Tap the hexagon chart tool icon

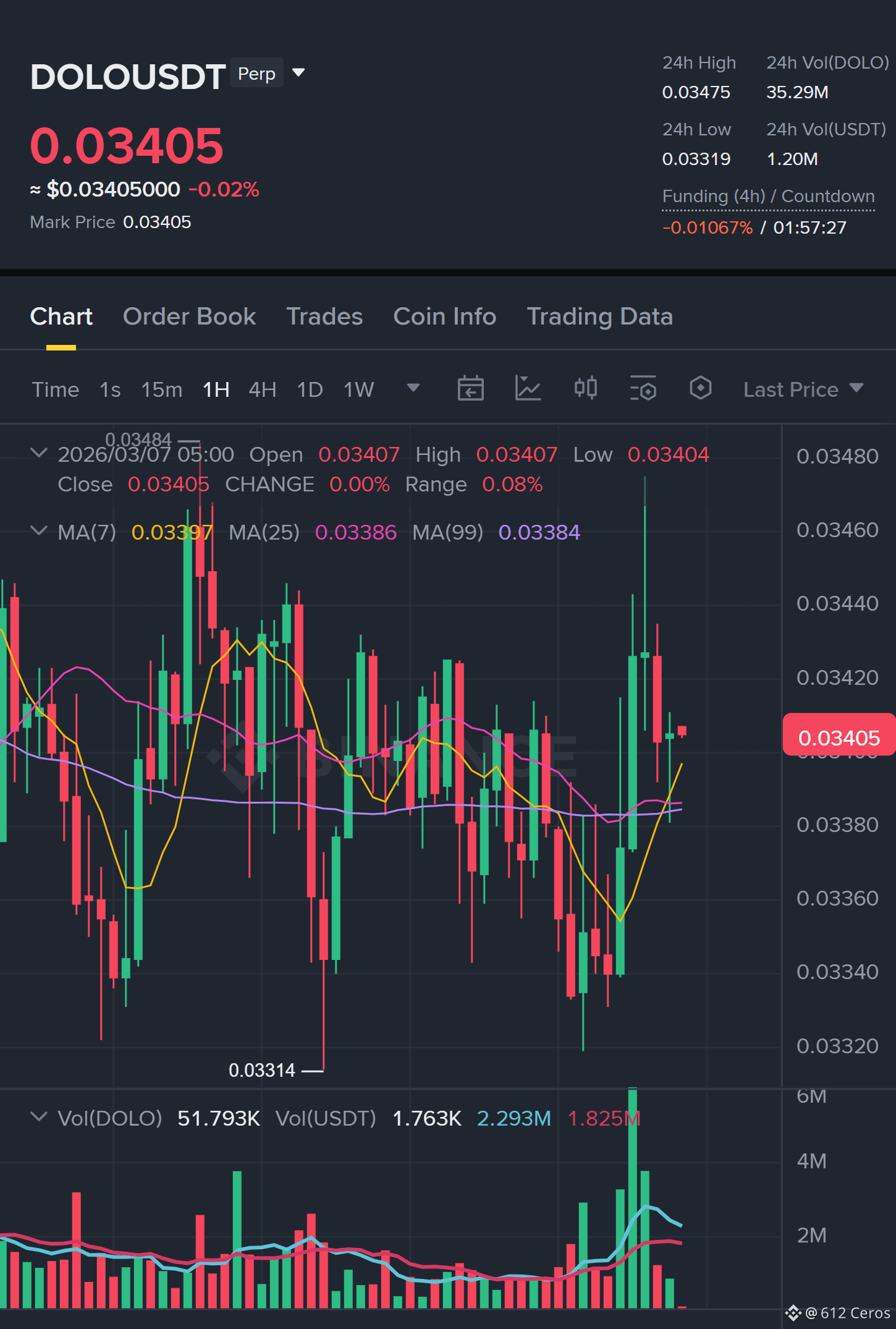[x=700, y=389]
